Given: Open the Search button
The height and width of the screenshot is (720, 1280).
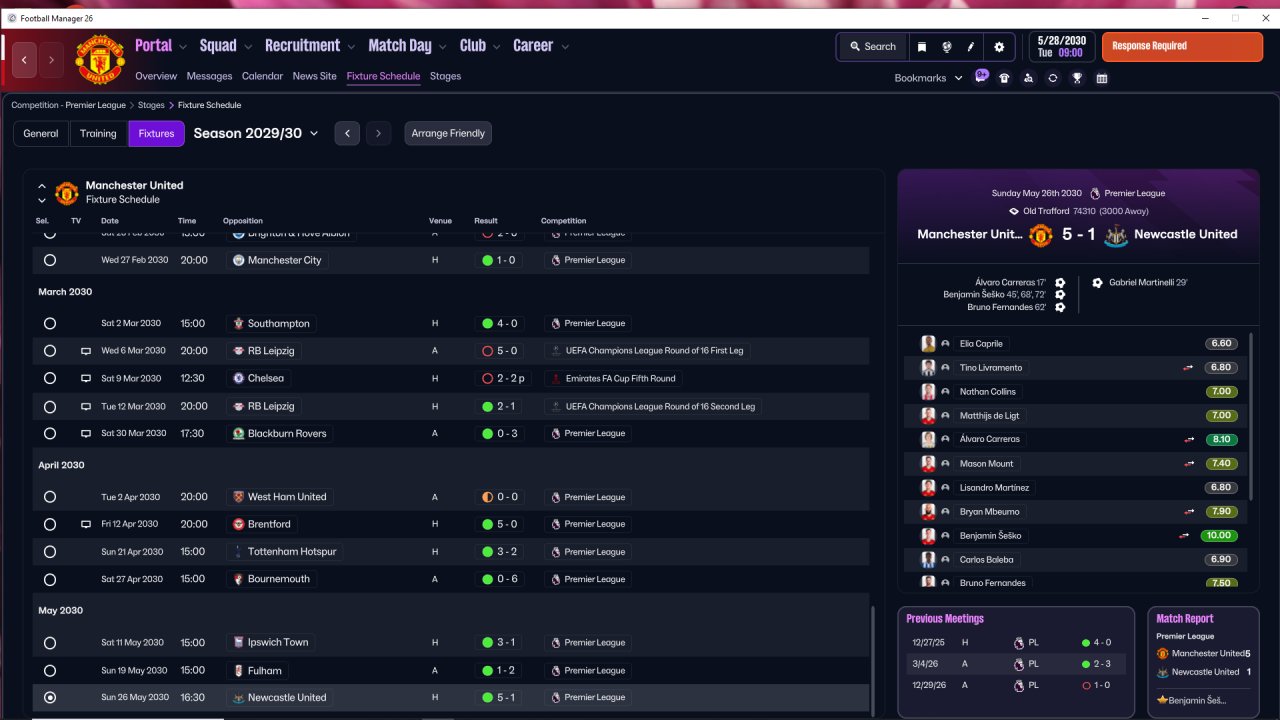Looking at the screenshot, I should pos(873,47).
